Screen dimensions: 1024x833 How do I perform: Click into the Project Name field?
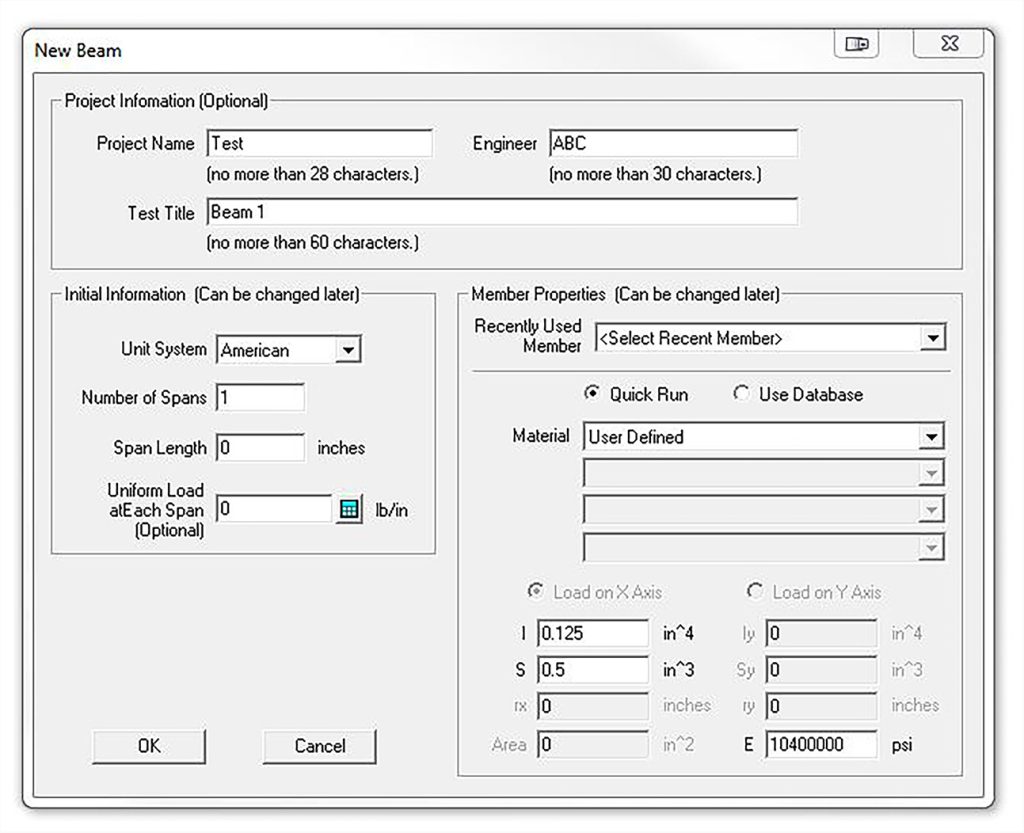click(320, 143)
